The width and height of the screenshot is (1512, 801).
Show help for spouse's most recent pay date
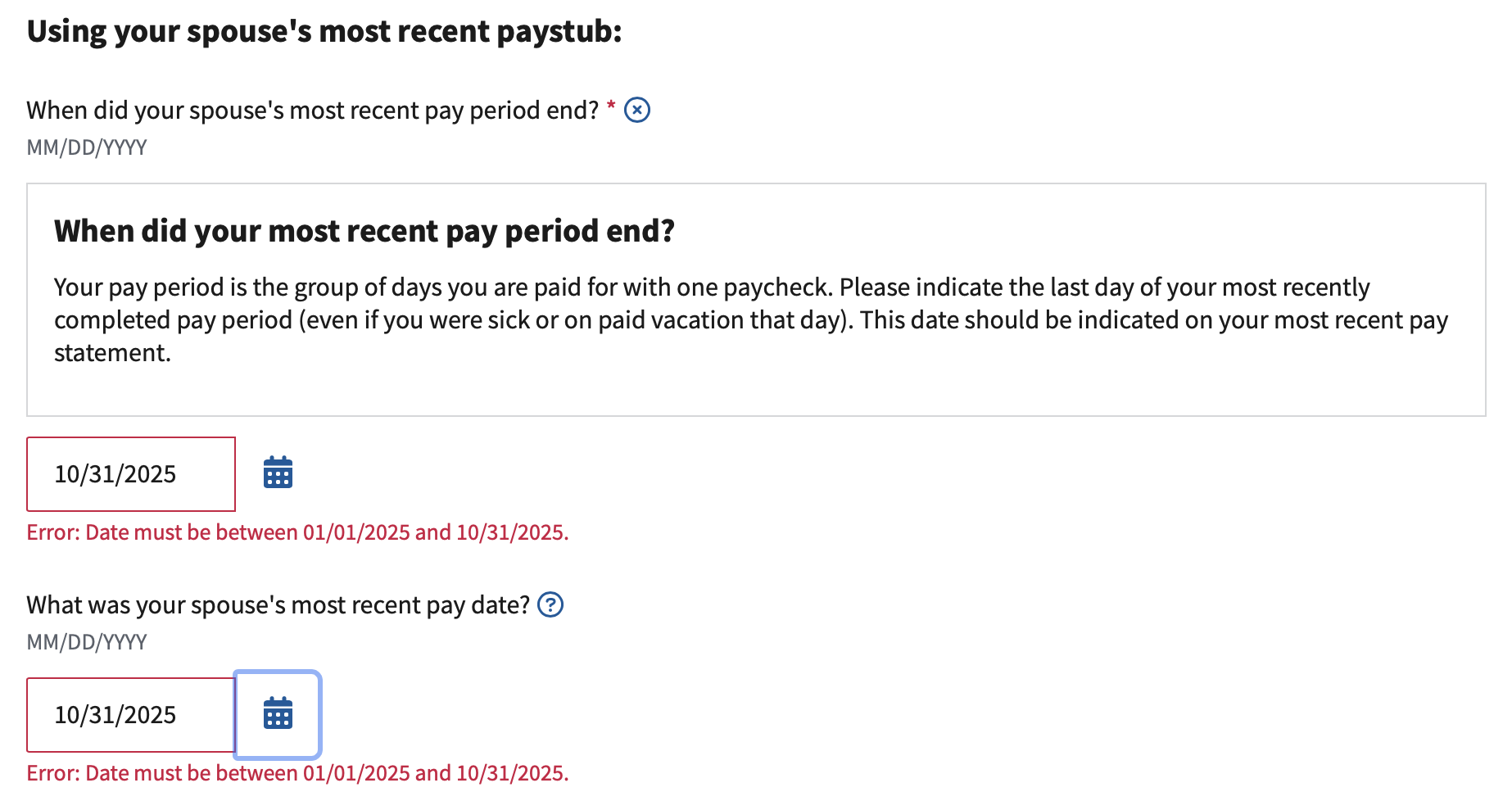point(550,605)
